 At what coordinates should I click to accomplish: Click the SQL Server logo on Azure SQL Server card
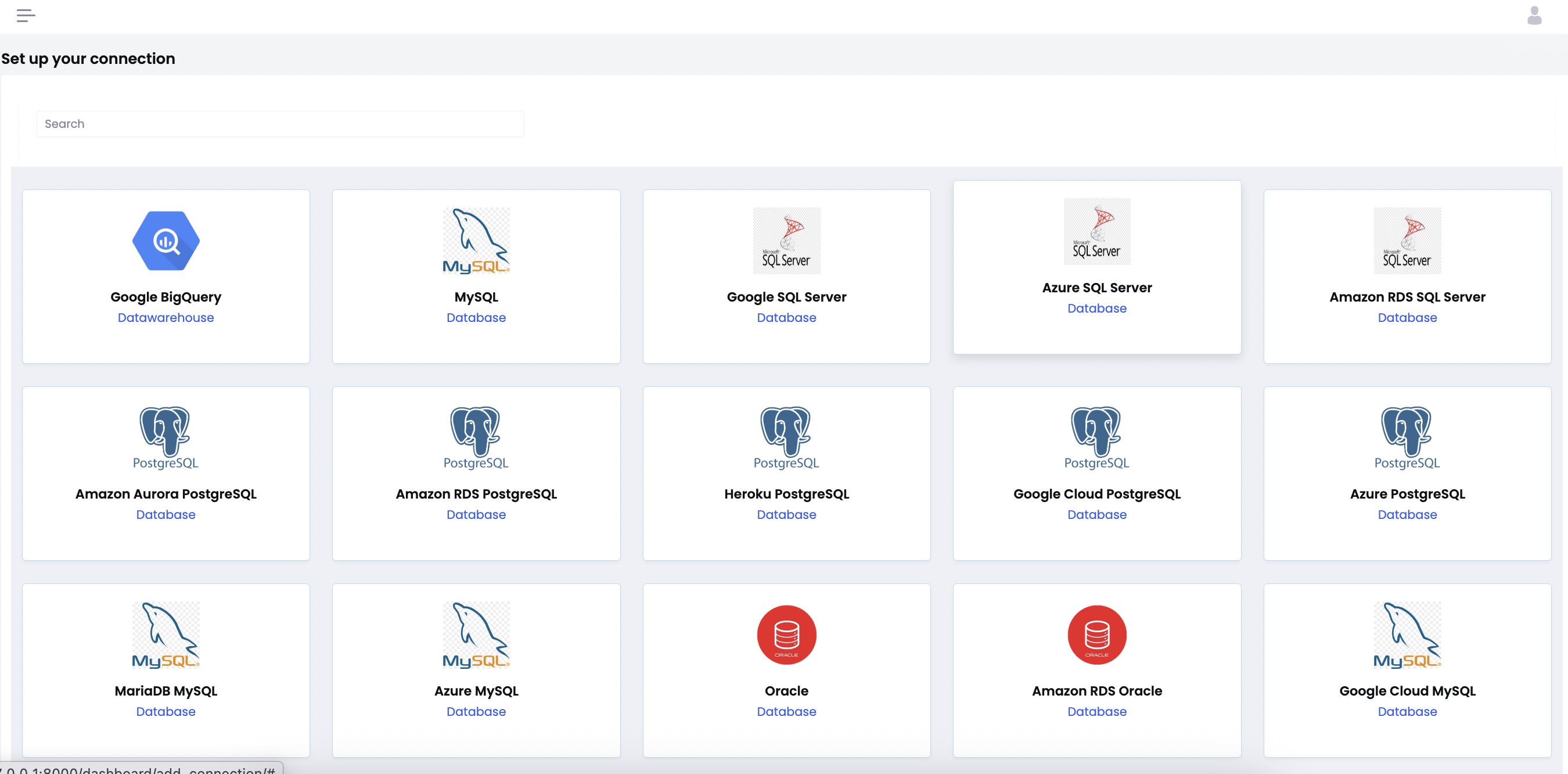coord(1097,231)
